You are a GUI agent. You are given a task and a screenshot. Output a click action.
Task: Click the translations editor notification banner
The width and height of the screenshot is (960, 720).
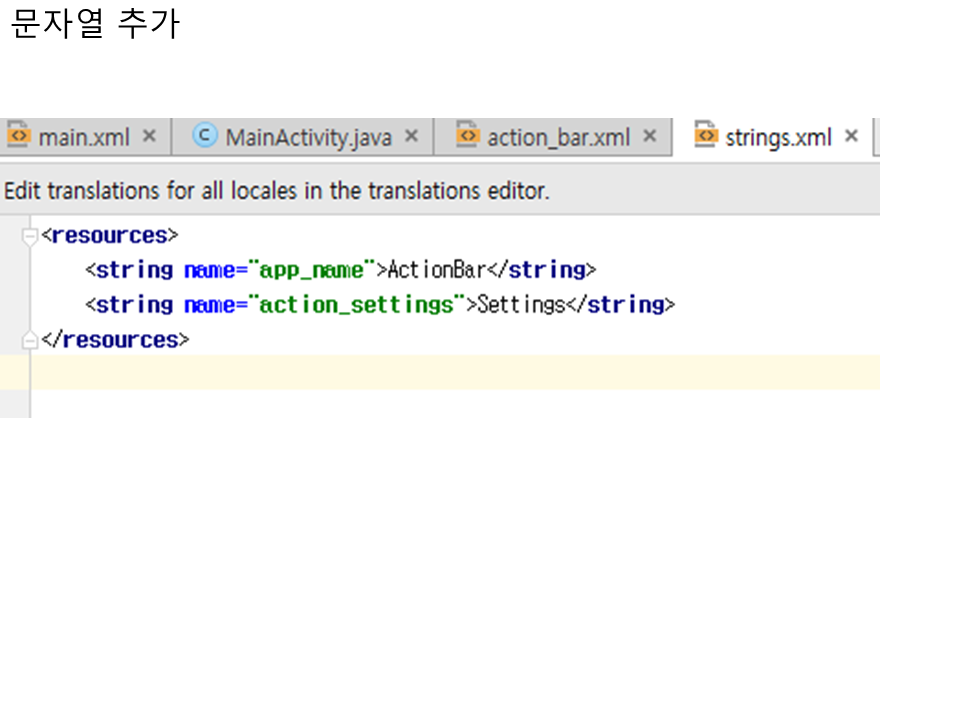(x=277, y=190)
